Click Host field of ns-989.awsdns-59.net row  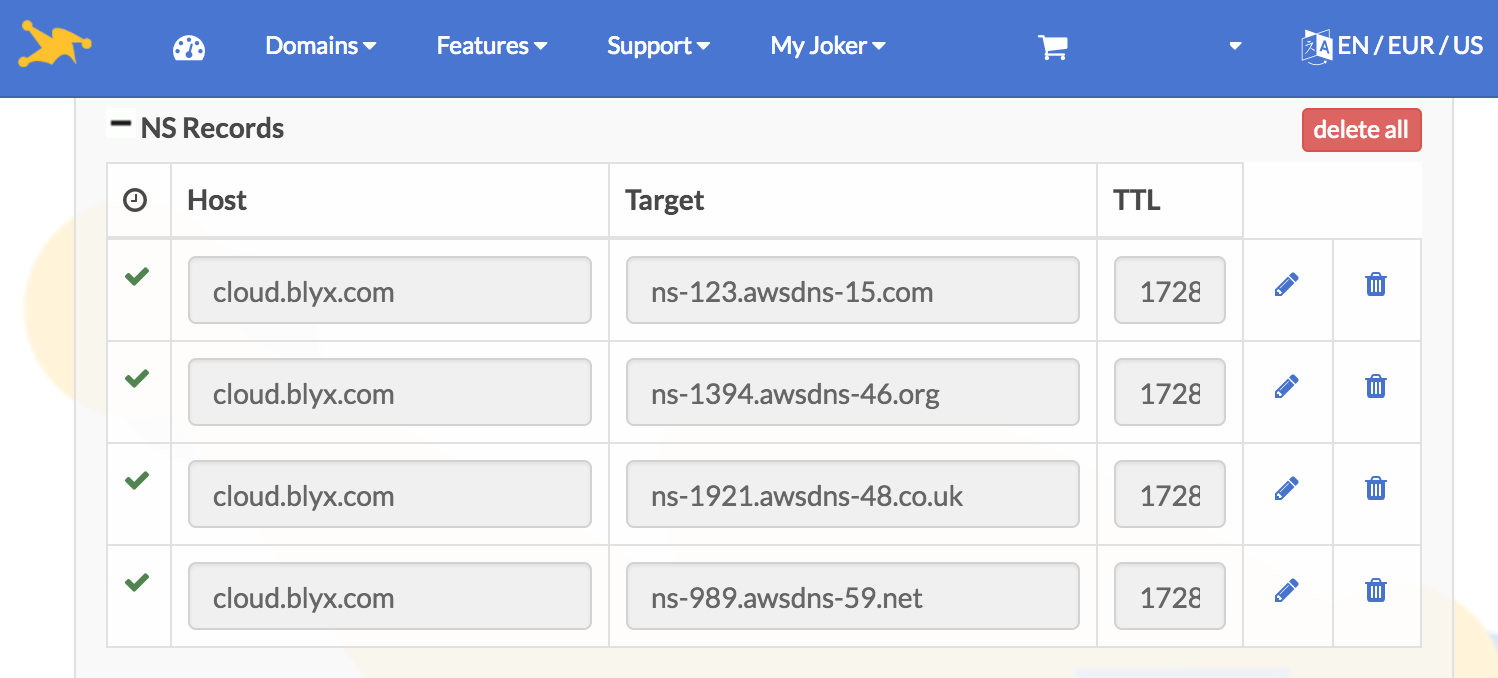click(x=390, y=597)
